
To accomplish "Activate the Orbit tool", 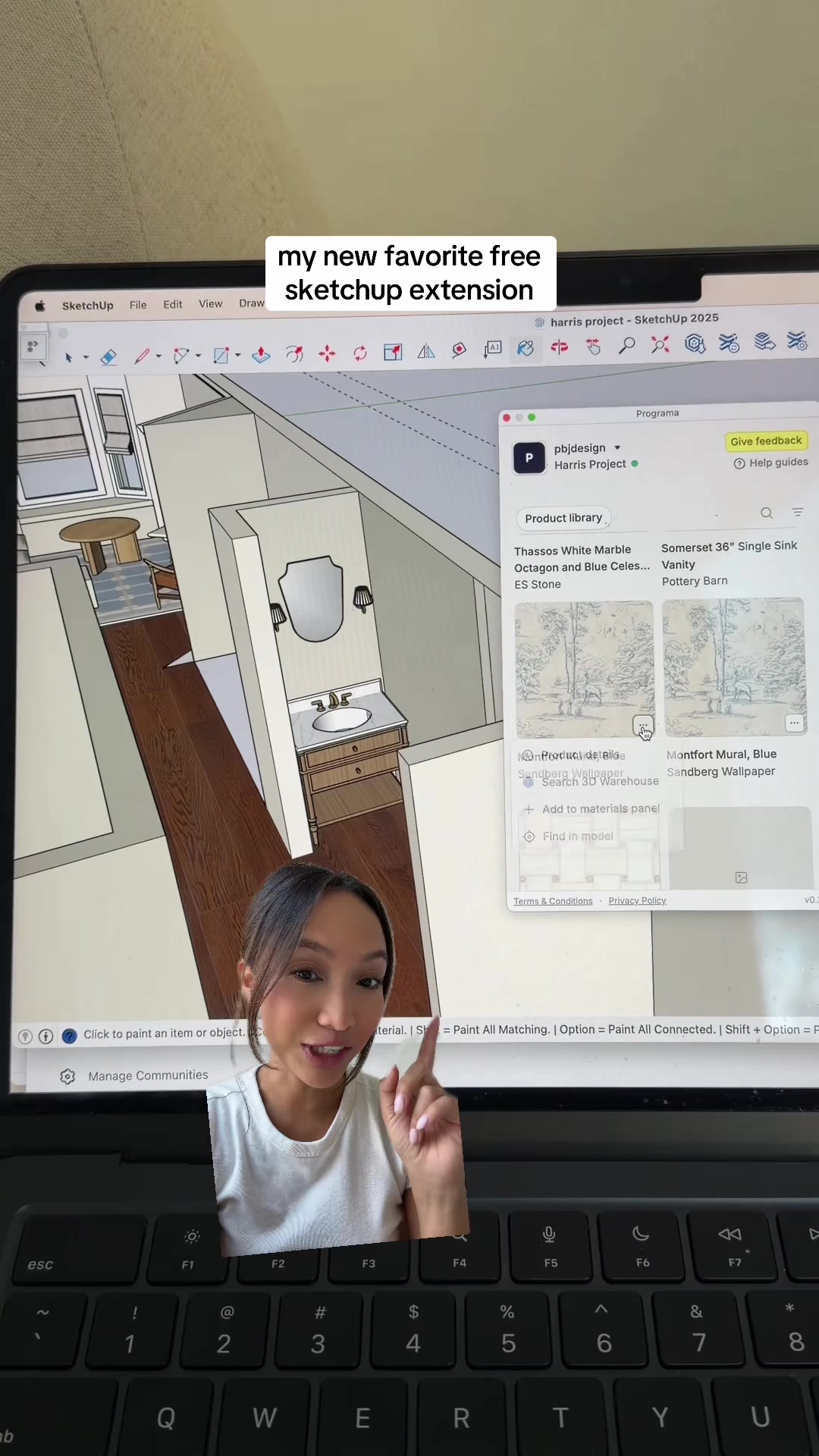I will point(560,347).
